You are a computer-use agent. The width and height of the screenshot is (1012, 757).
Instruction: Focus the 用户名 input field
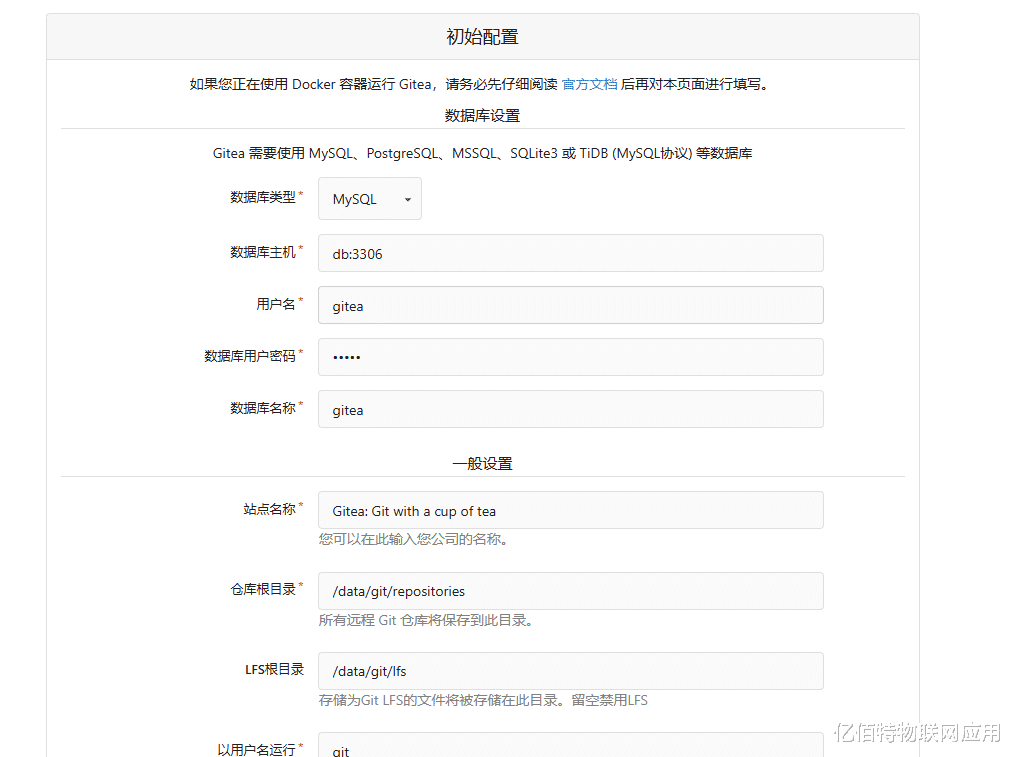point(571,305)
